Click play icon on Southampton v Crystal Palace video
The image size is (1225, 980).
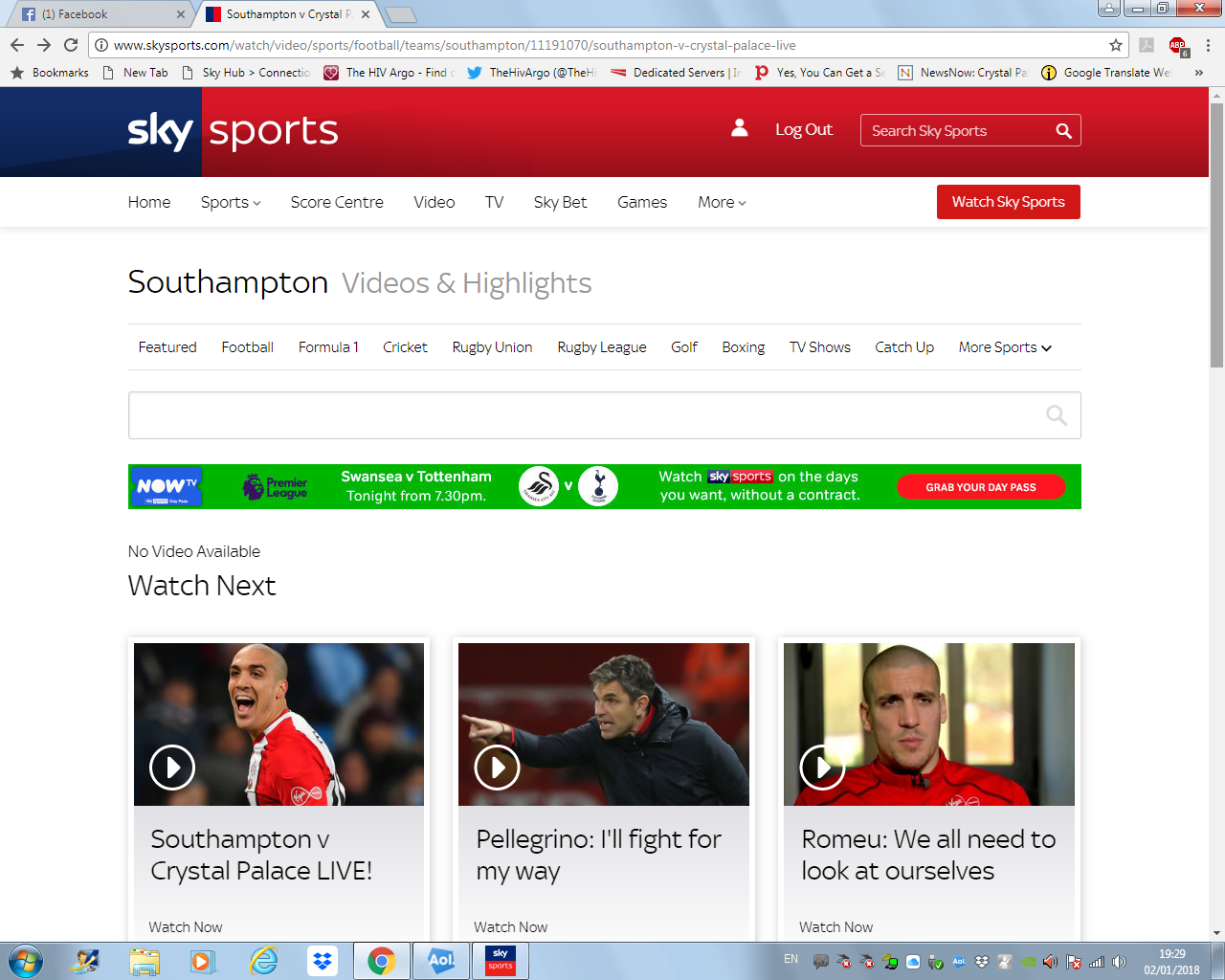point(172,767)
